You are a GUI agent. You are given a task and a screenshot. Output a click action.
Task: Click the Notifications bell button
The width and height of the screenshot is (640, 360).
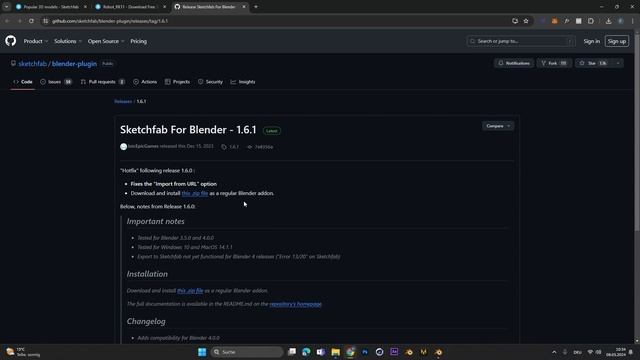(514, 63)
